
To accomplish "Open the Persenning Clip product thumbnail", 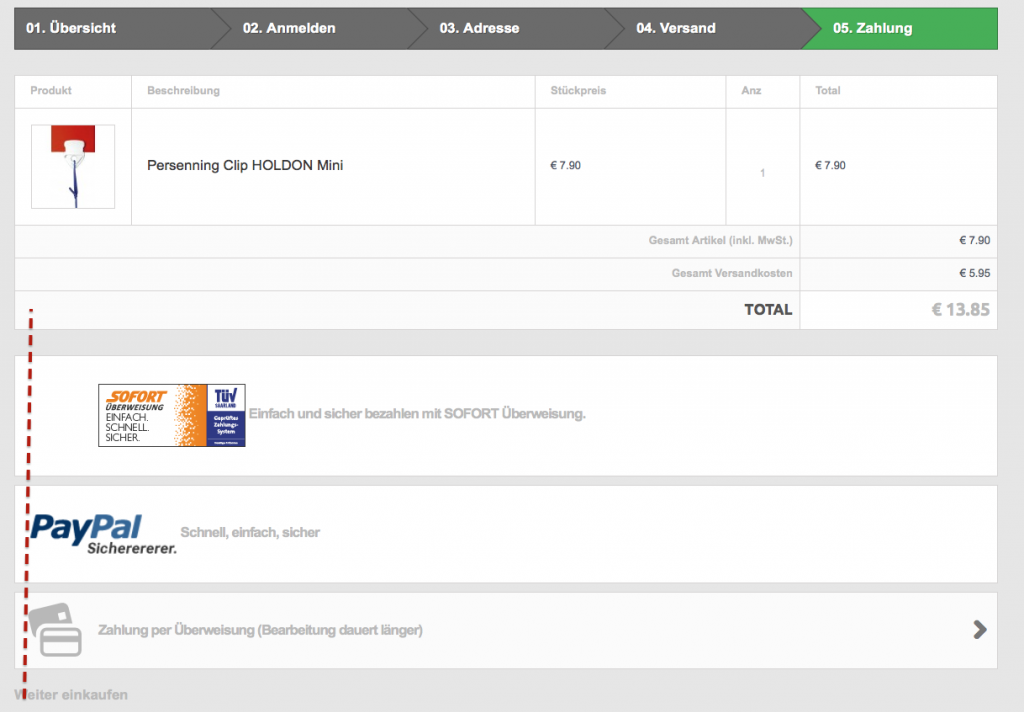I will point(73,166).
